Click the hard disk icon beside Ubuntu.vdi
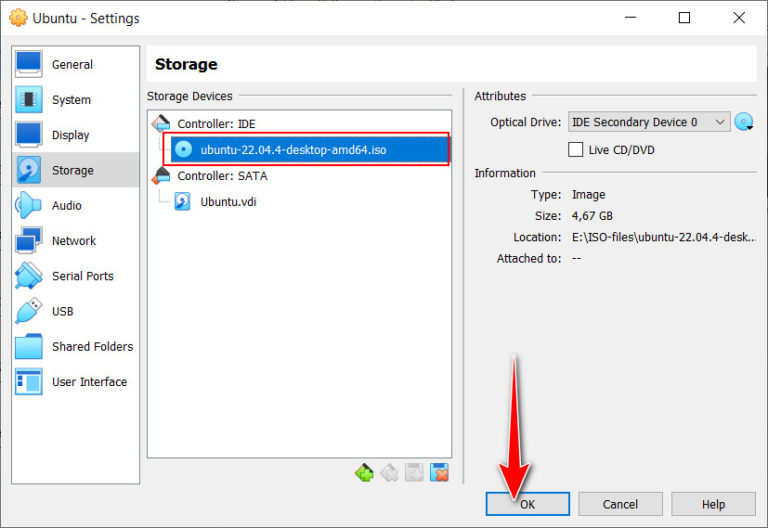Viewport: 768px width, 528px height. [183, 201]
